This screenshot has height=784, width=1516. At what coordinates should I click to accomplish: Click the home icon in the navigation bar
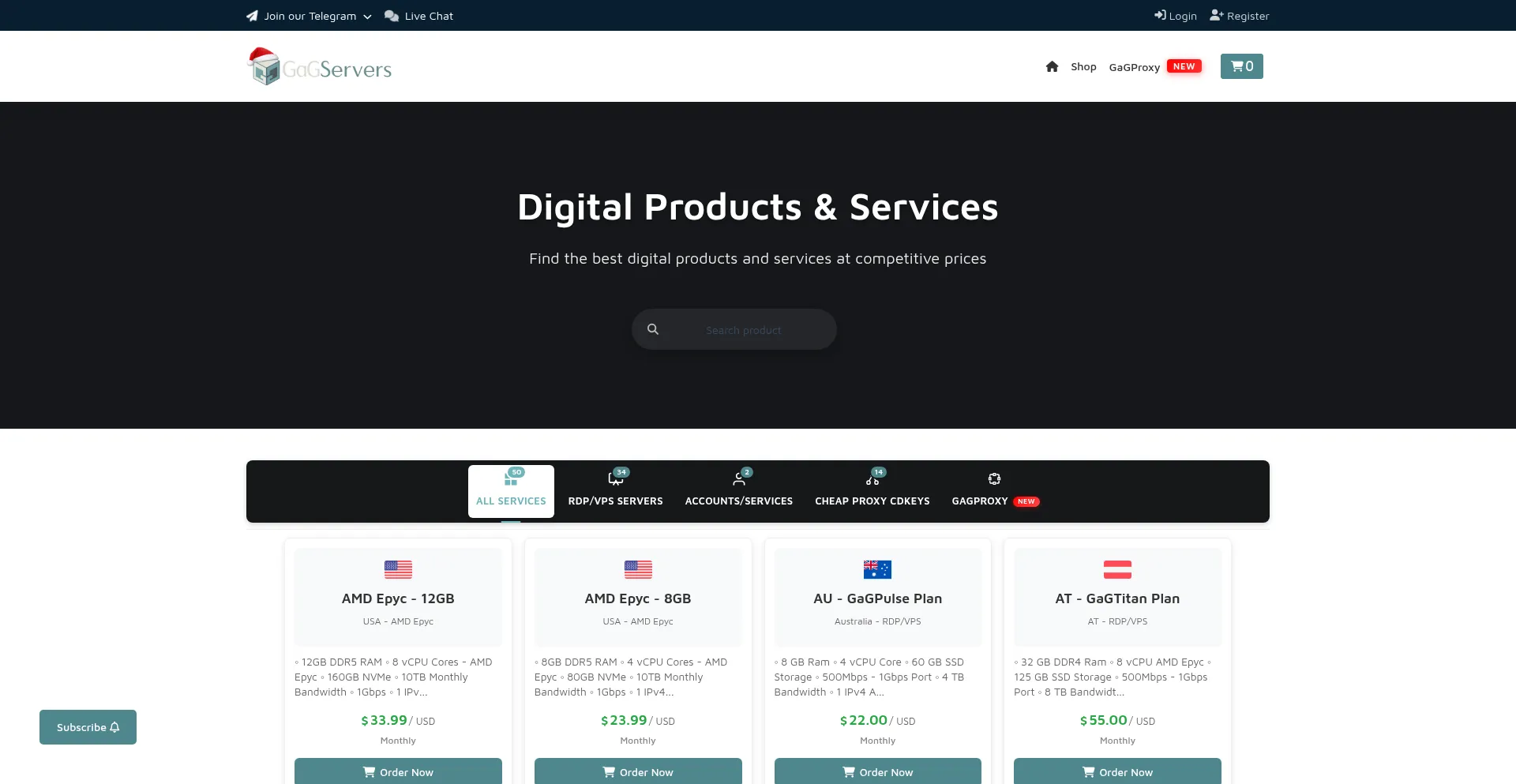pyautogui.click(x=1052, y=66)
